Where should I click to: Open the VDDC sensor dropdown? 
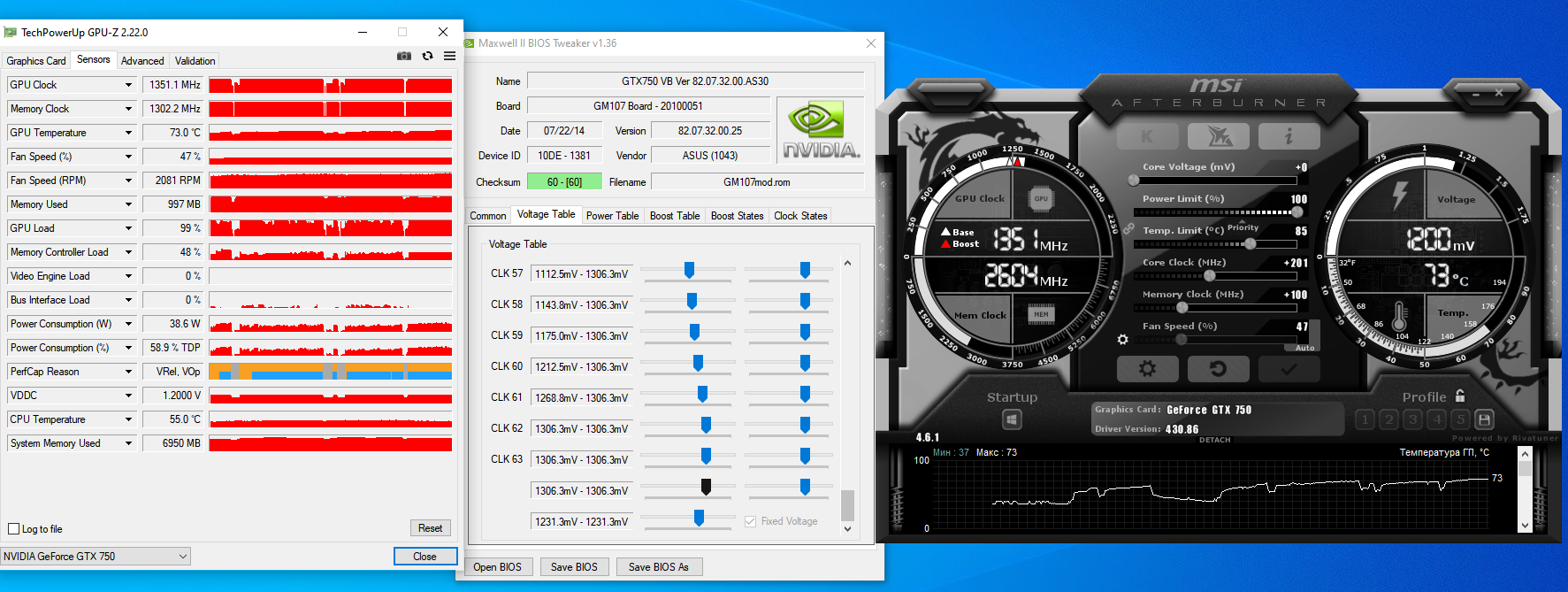128,396
